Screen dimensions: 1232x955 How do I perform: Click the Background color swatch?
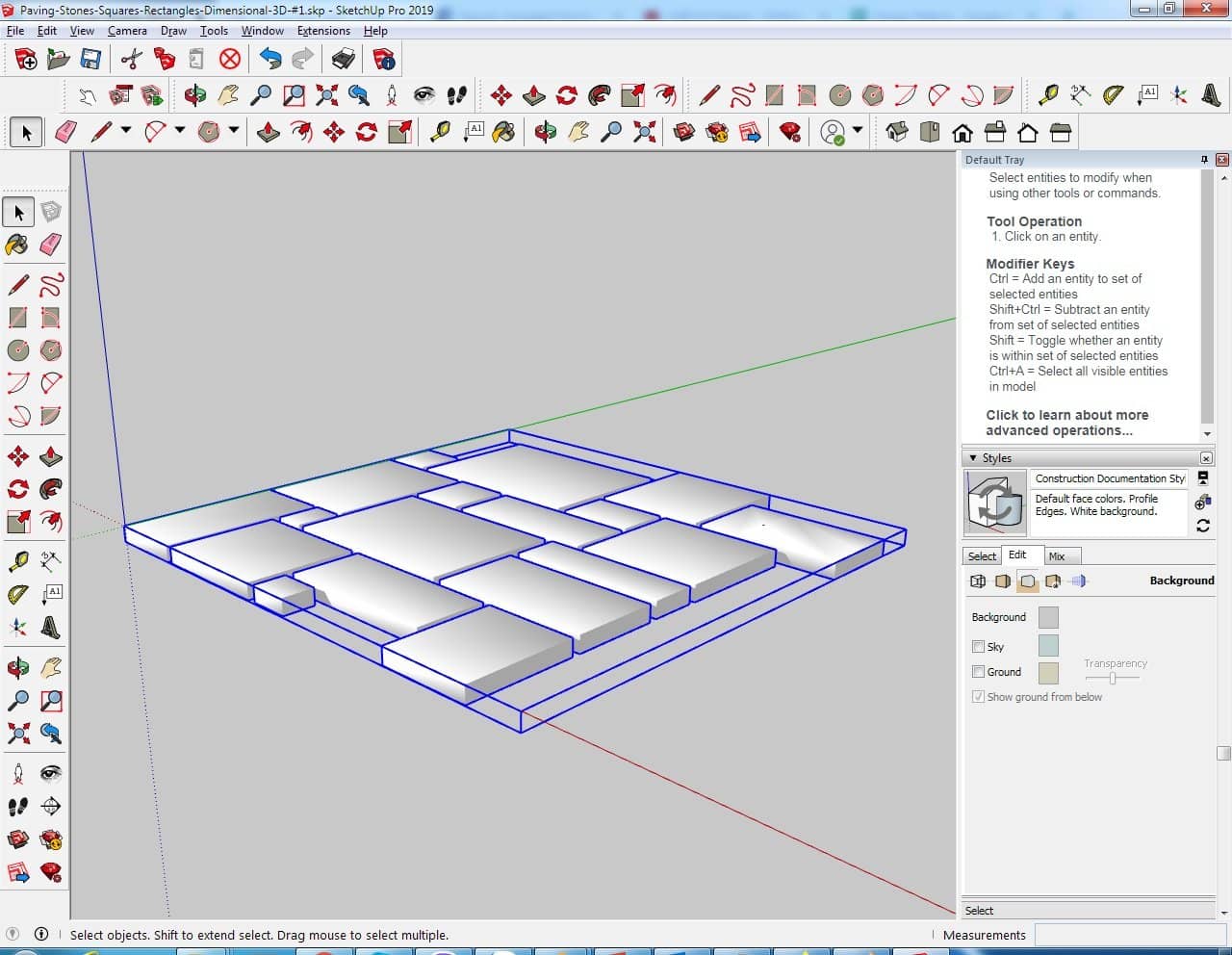point(1048,617)
